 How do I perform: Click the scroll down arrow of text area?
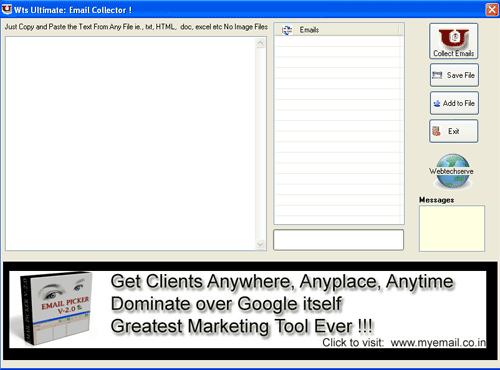pos(261,244)
